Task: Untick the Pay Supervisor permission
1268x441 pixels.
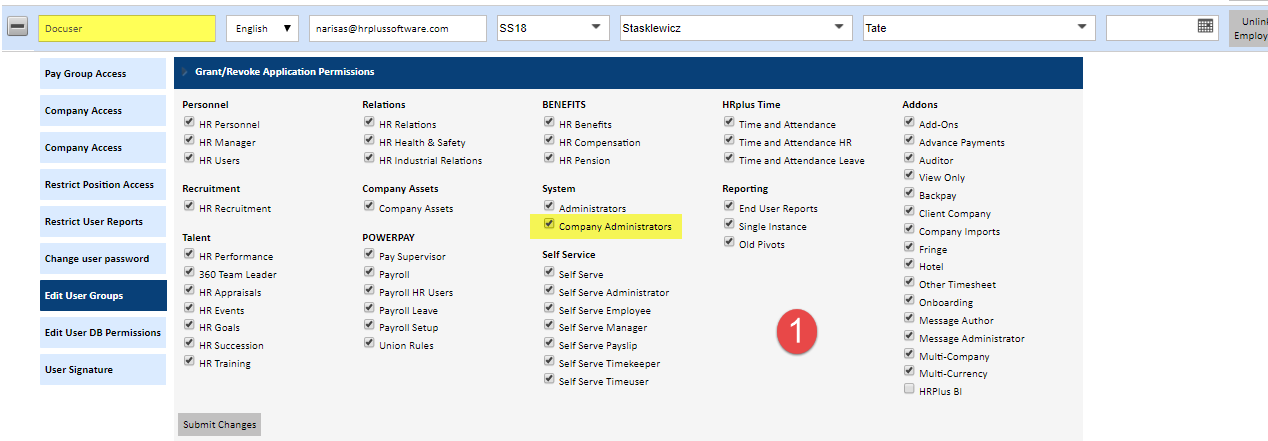Action: coord(369,255)
